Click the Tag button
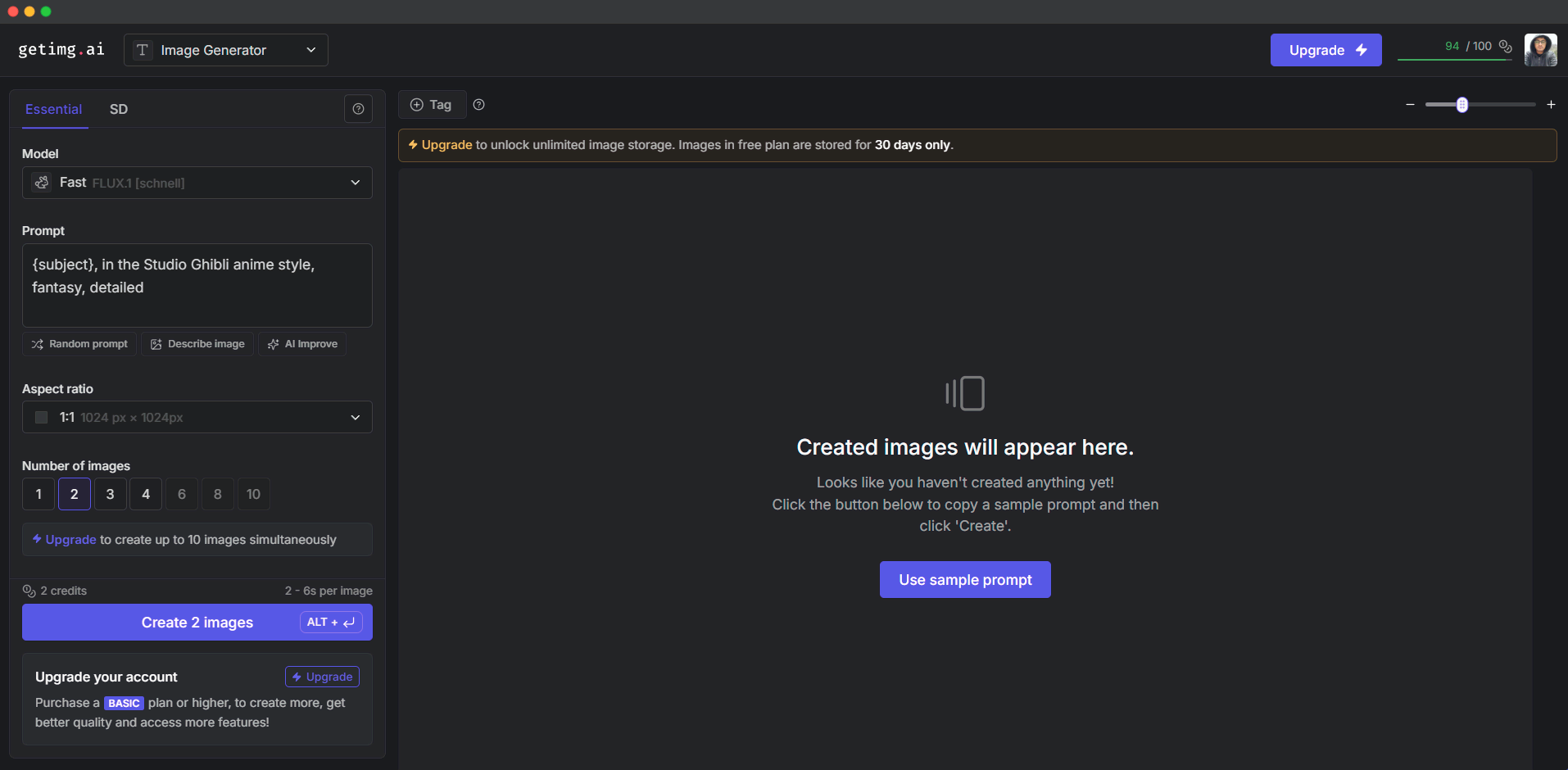Viewport: 1568px width, 770px height. (432, 105)
